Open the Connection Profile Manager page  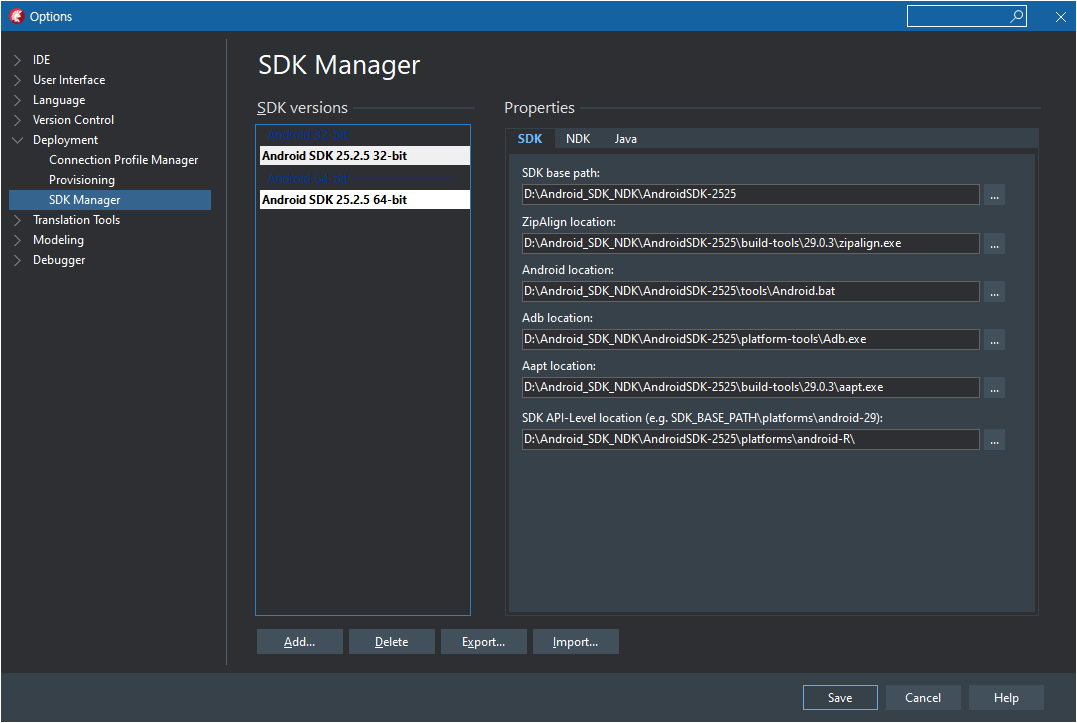point(124,160)
